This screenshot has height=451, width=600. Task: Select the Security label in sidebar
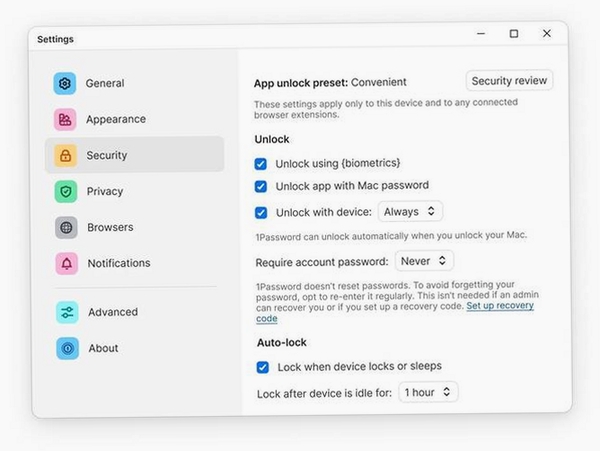(107, 155)
